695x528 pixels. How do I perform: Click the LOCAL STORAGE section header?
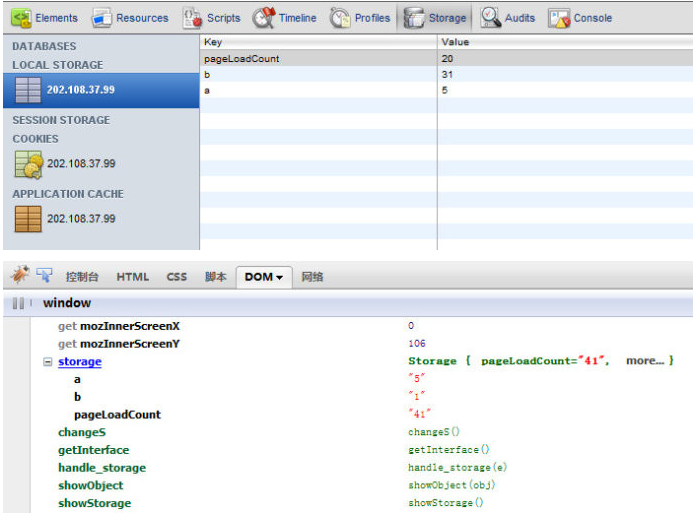[x=58, y=65]
